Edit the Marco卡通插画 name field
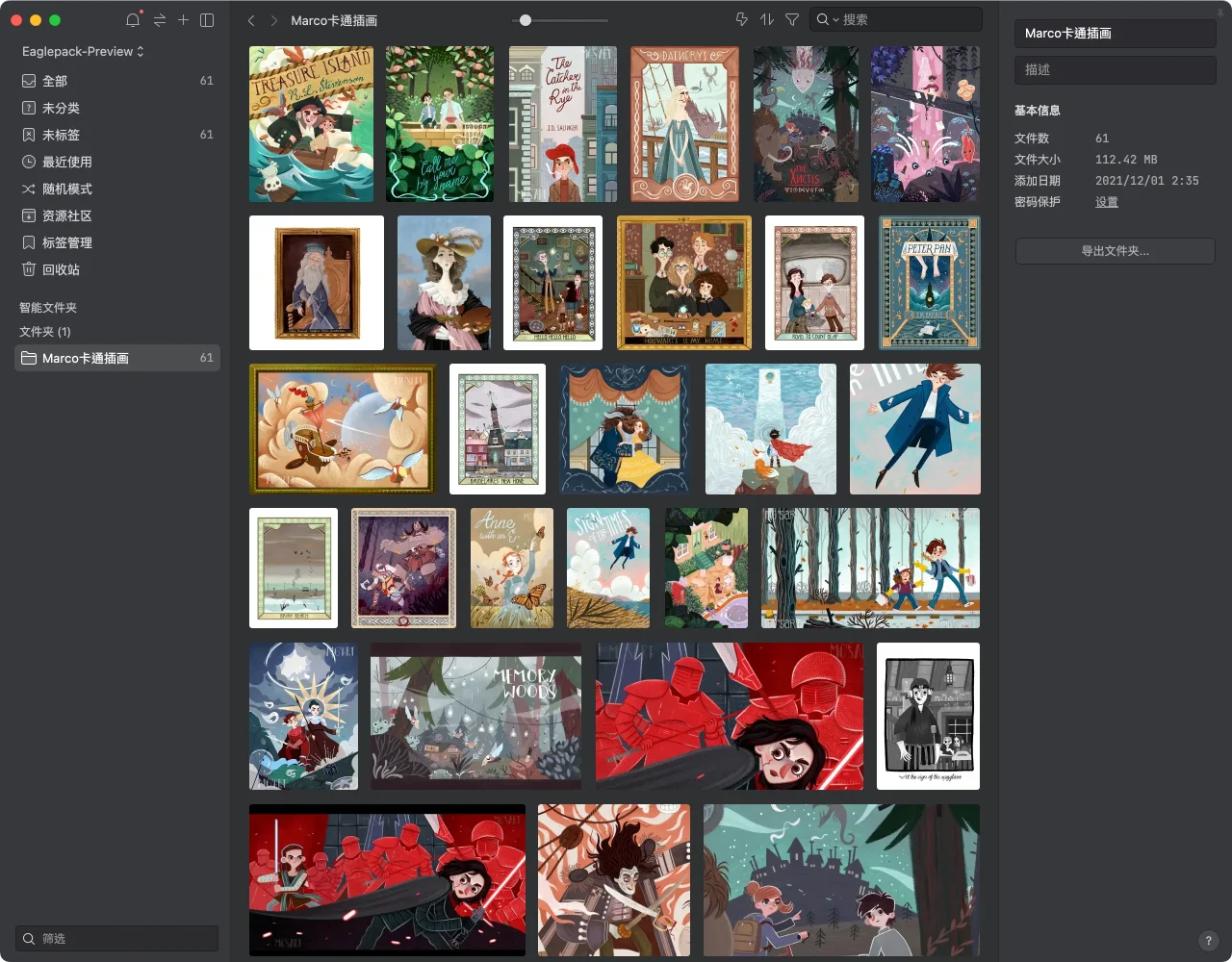 pos(1116,33)
